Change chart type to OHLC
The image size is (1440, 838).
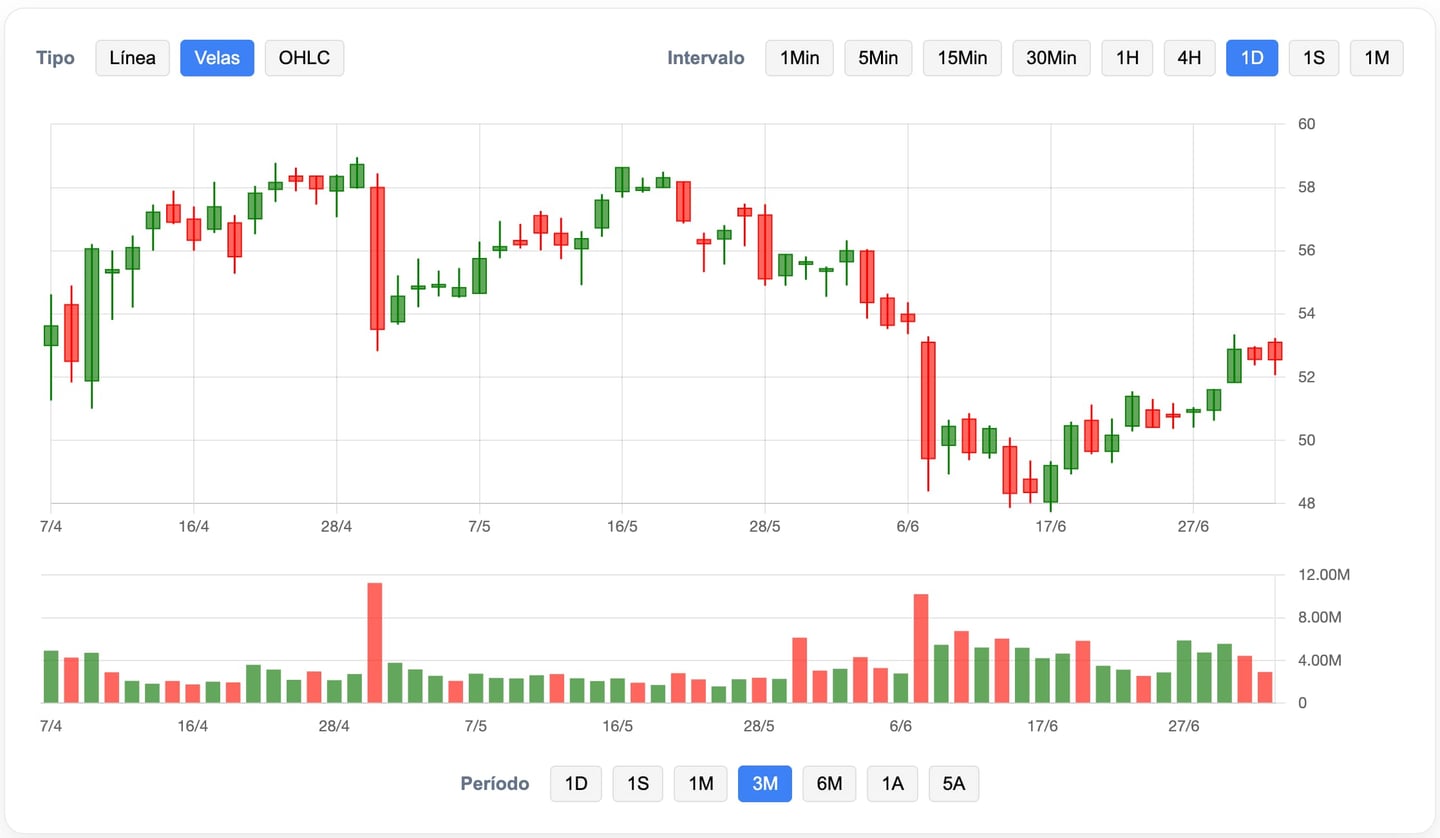coord(304,58)
